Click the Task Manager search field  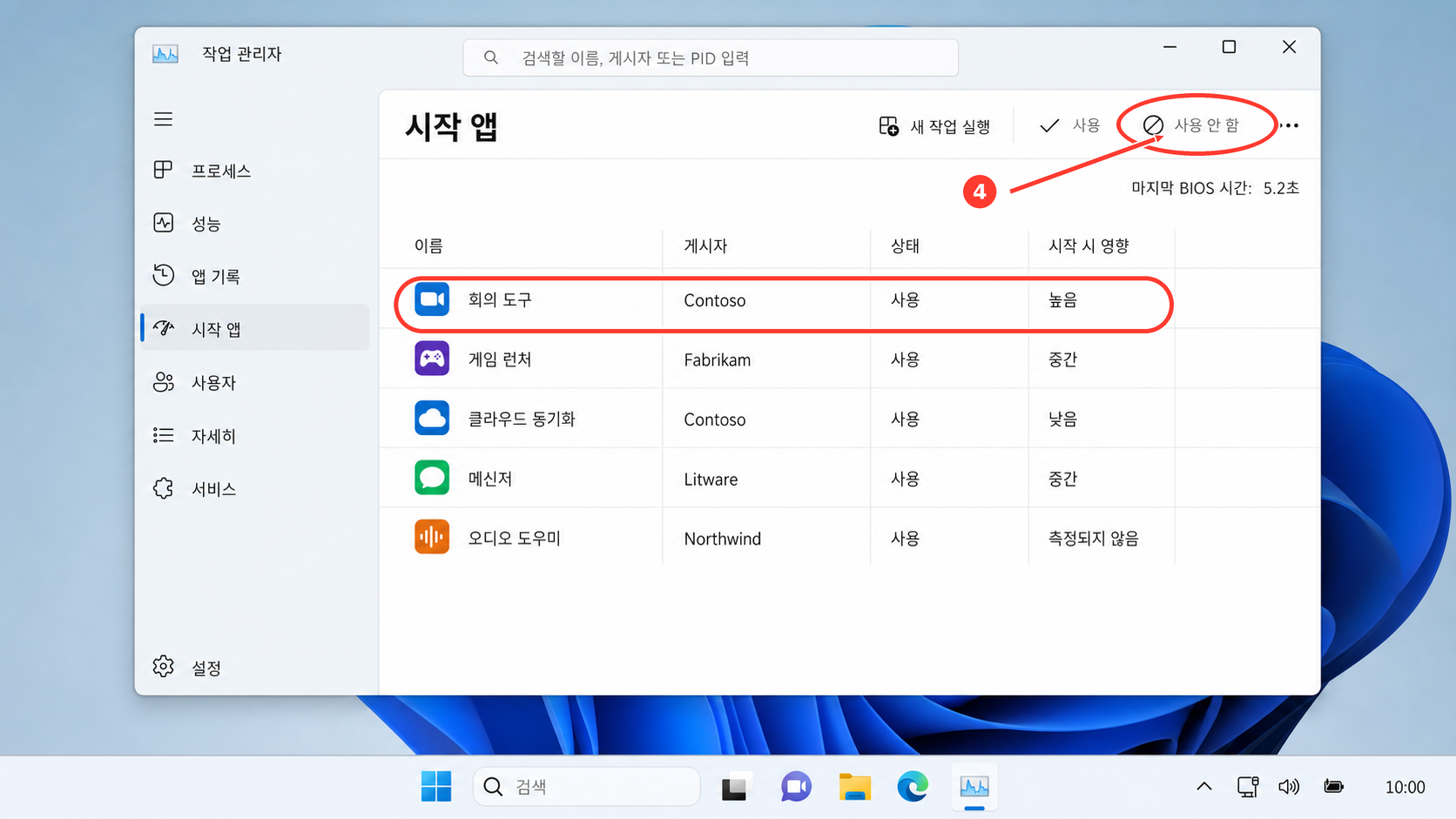pyautogui.click(x=711, y=57)
